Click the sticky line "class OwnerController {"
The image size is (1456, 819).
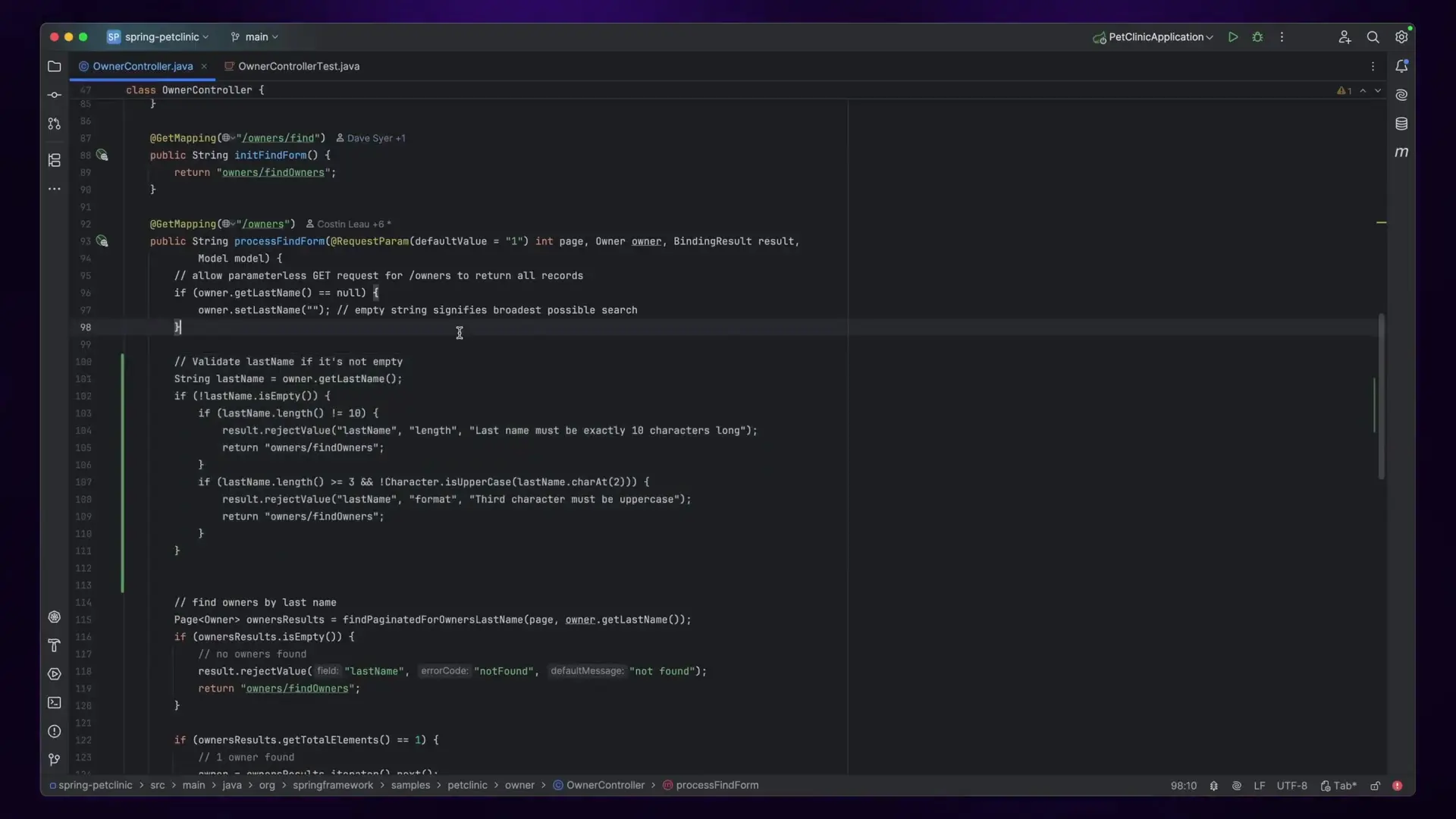click(x=195, y=90)
